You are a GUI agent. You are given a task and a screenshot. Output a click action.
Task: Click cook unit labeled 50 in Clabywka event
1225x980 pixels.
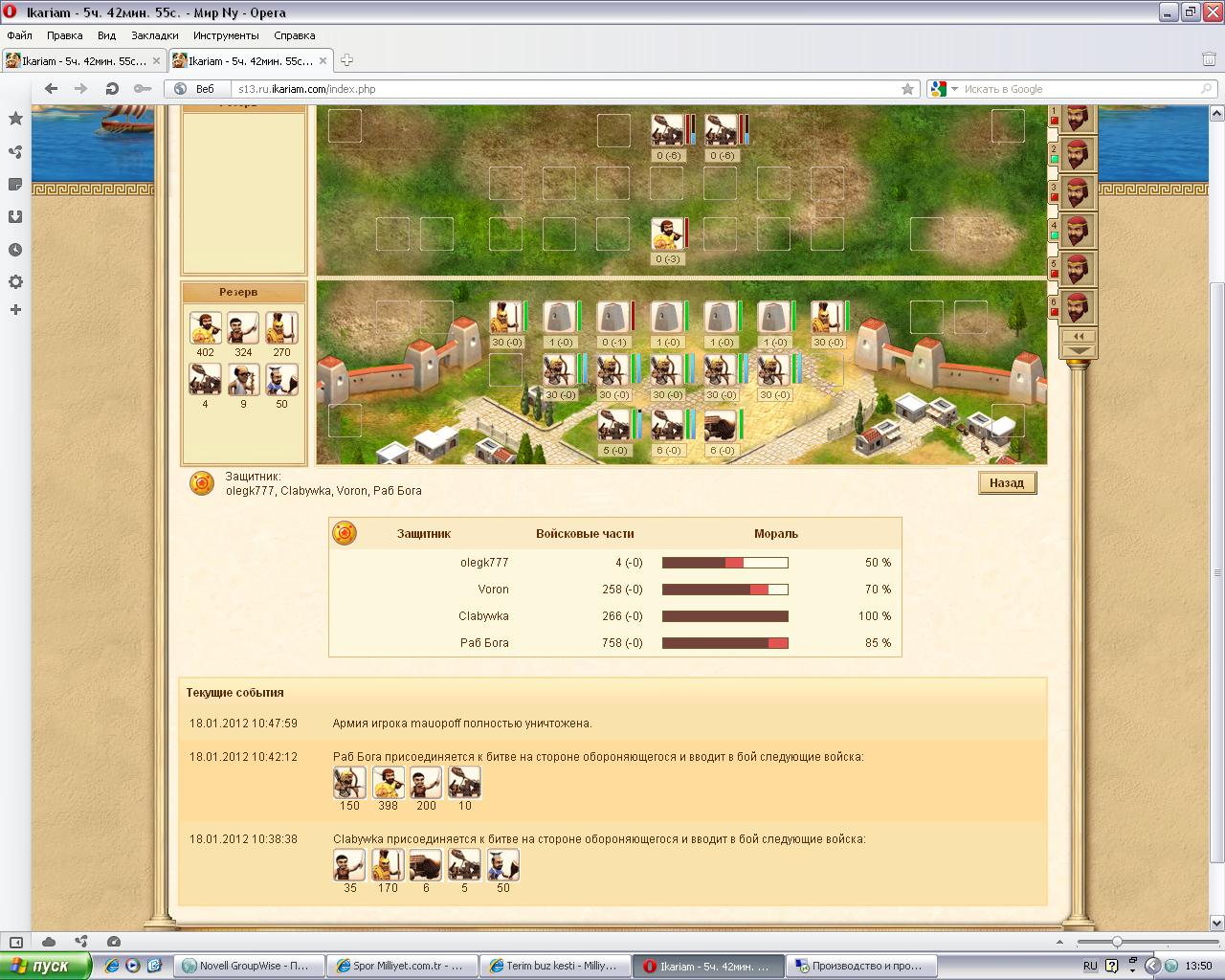(x=502, y=864)
